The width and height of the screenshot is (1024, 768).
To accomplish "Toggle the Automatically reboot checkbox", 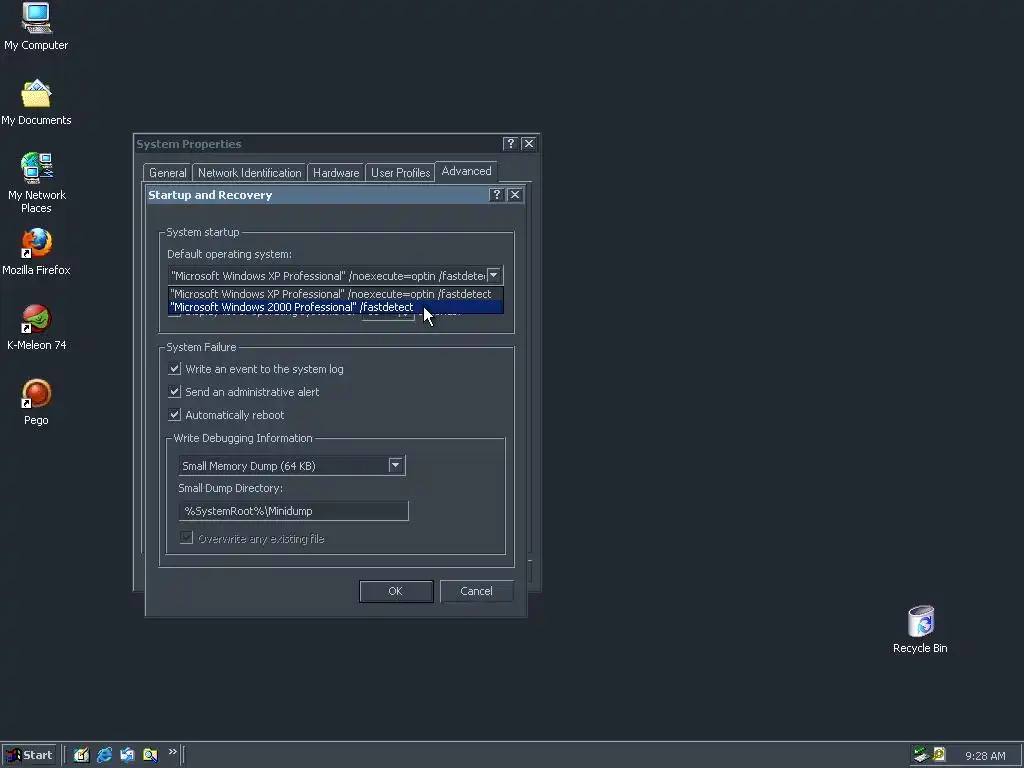I will click(x=174, y=415).
